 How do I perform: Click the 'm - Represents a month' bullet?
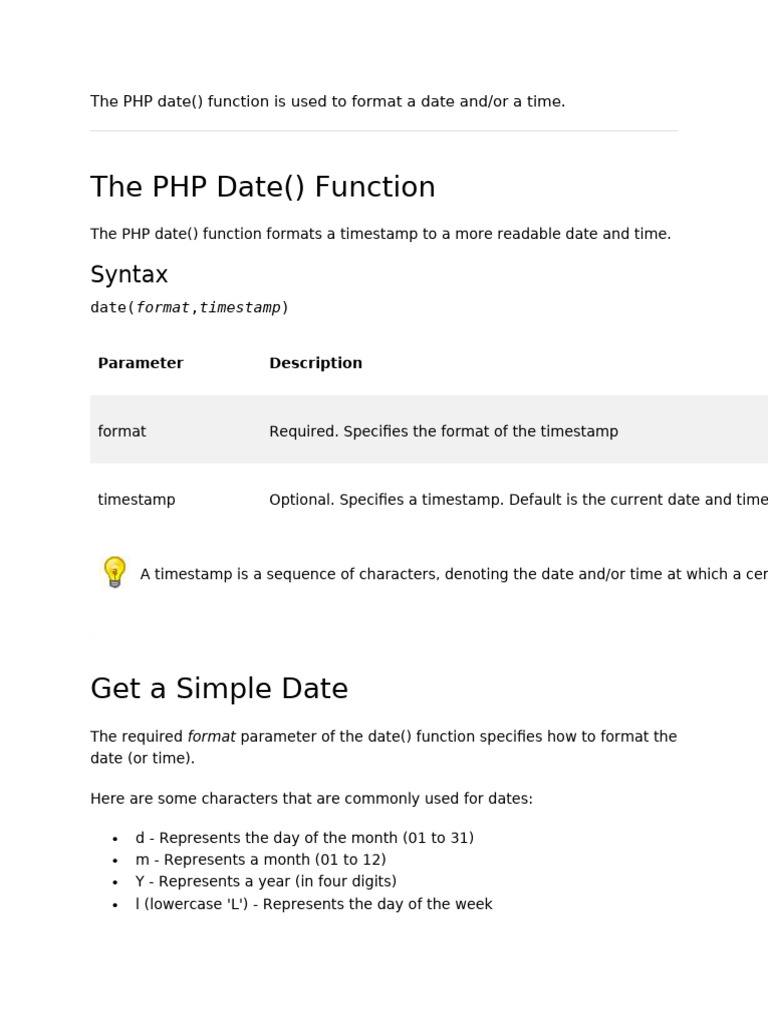click(260, 860)
